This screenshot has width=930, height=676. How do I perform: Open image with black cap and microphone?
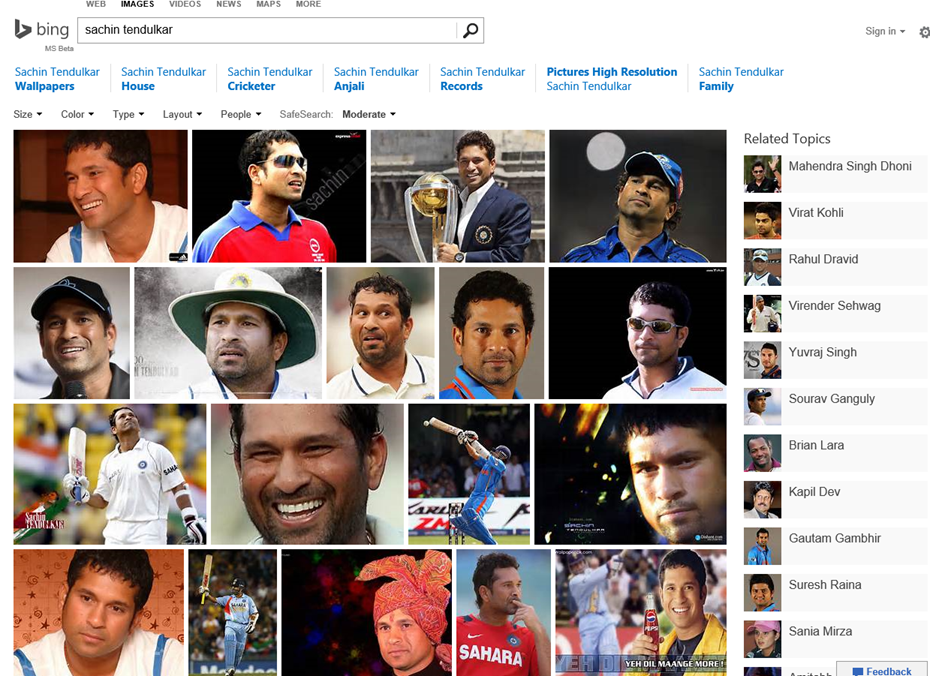pyautogui.click(x=72, y=333)
